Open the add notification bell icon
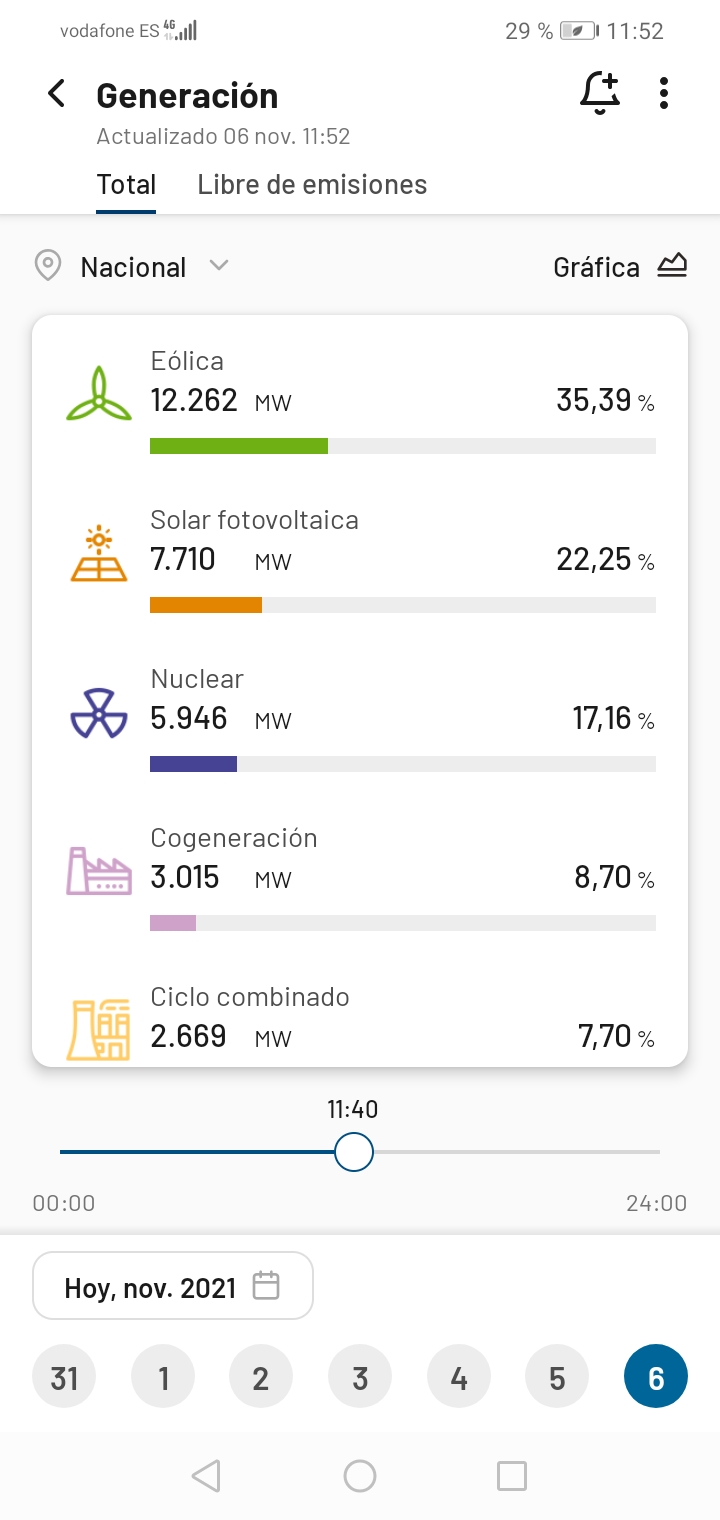This screenshot has height=1520, width=720. tap(600, 94)
